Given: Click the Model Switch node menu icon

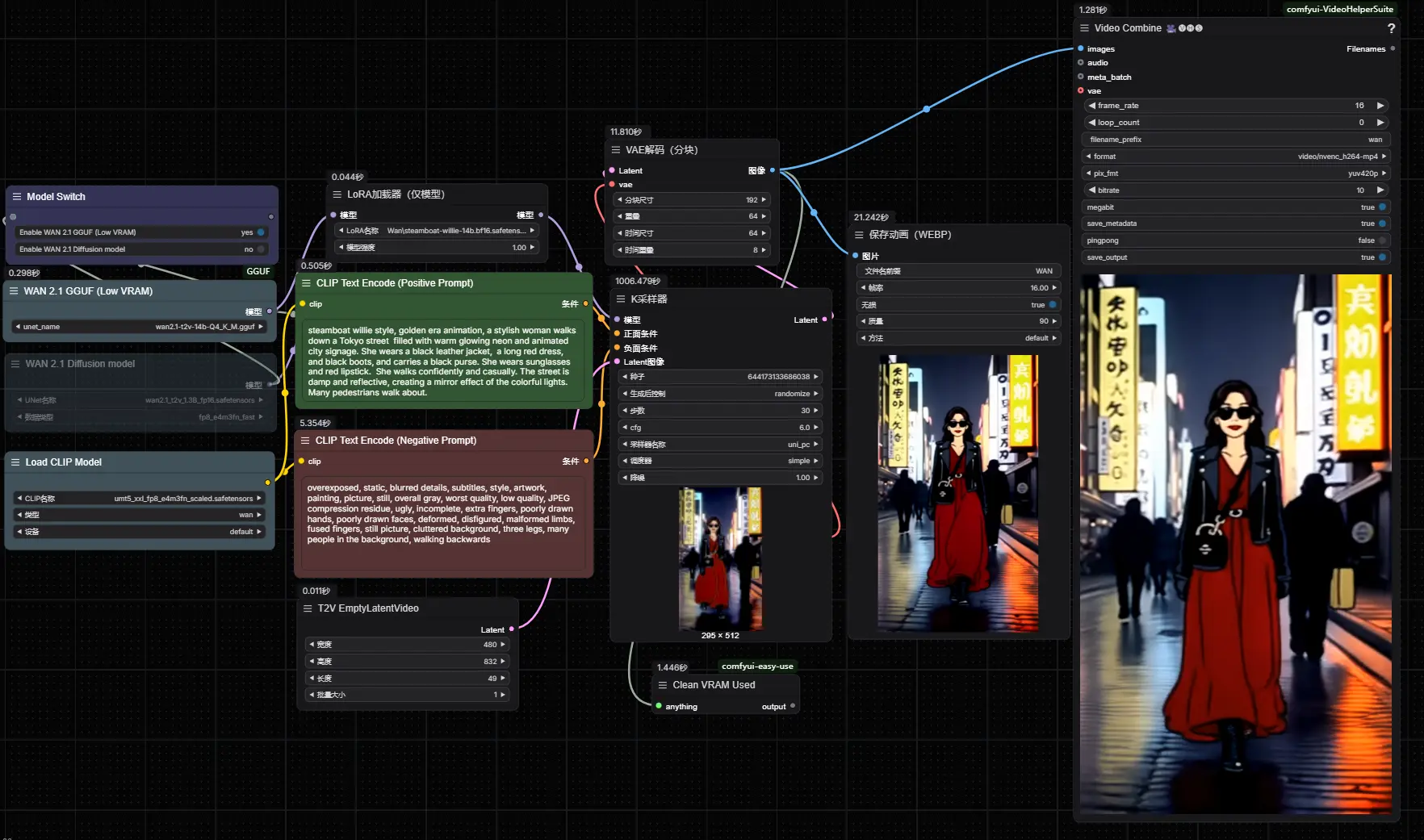Looking at the screenshot, I should click(x=16, y=197).
